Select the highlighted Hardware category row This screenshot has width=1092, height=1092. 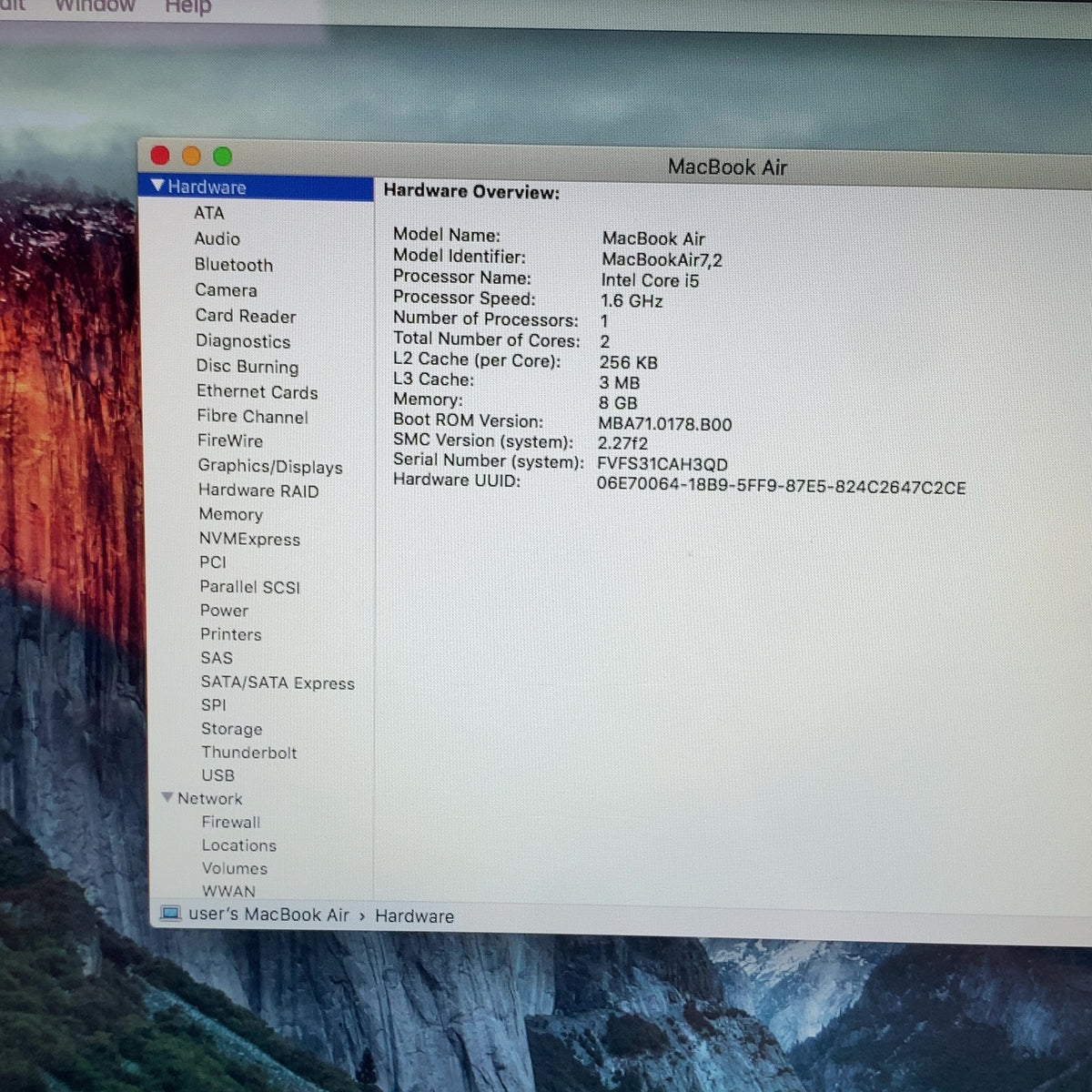[256, 187]
